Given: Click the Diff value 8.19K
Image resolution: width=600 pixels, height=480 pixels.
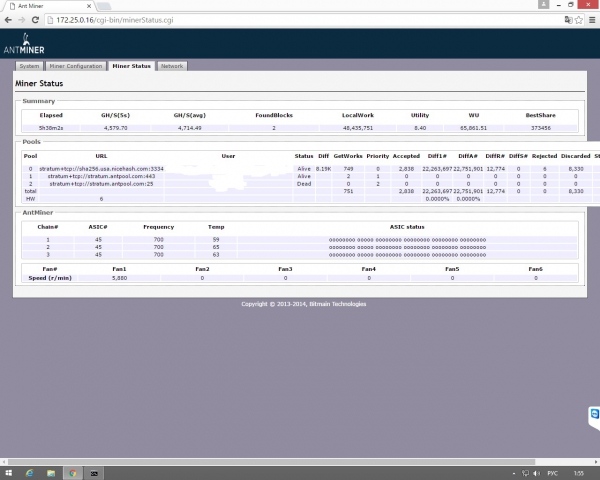Looking at the screenshot, I should pyautogui.click(x=323, y=168).
